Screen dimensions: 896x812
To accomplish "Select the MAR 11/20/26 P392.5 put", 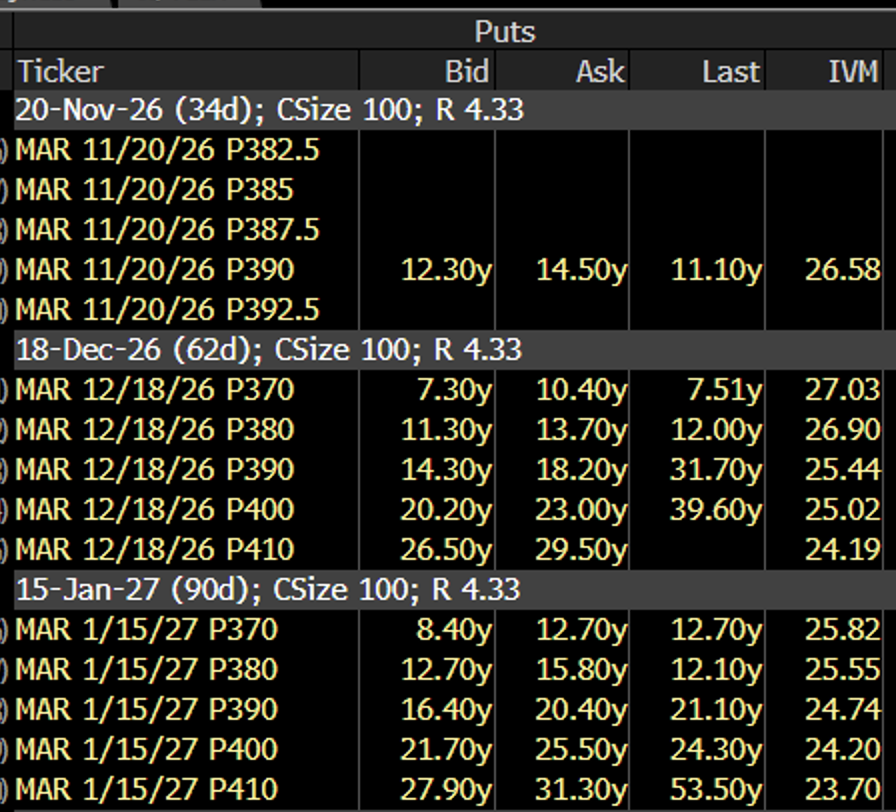I will (x=167, y=310).
